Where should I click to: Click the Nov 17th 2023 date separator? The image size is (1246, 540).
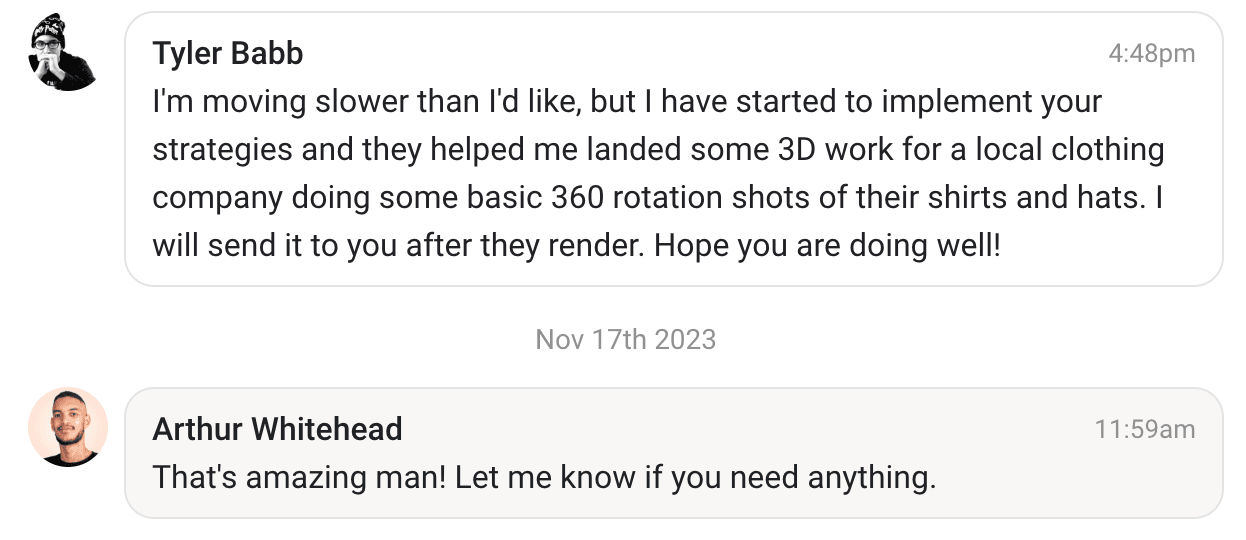click(626, 339)
